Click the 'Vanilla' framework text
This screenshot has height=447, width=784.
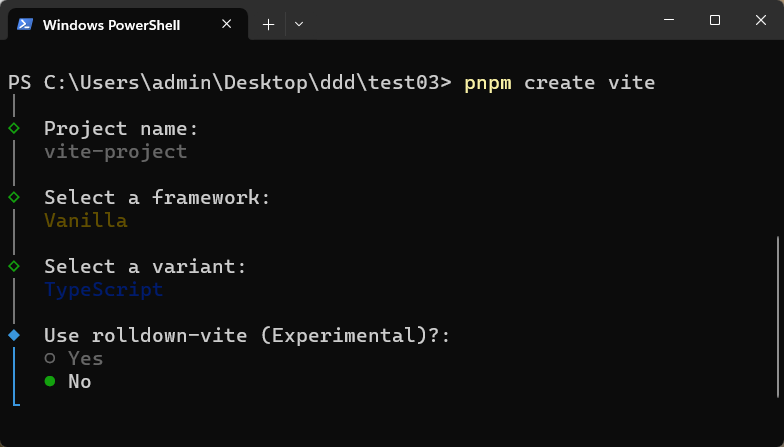86,220
